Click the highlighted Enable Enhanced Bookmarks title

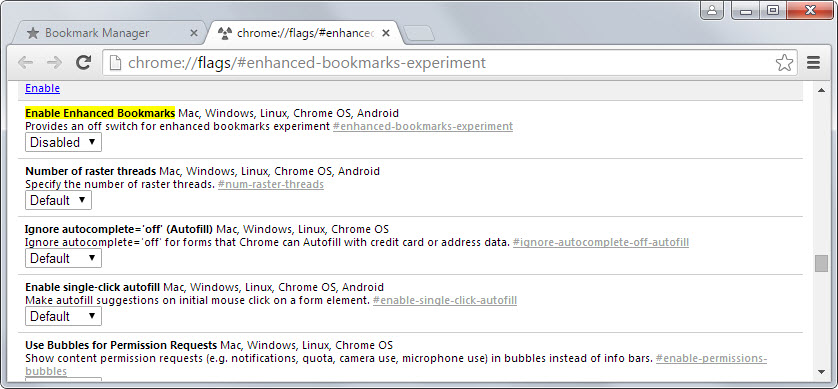point(100,113)
